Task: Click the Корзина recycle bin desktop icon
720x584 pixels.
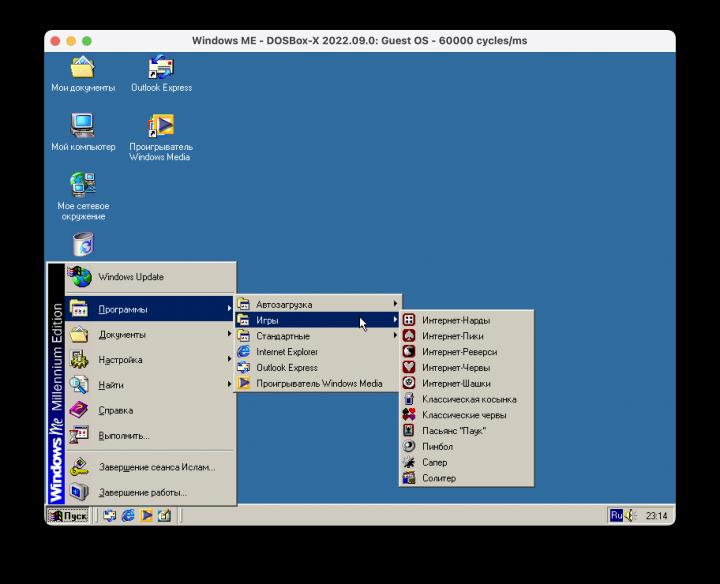Action: [x=83, y=244]
